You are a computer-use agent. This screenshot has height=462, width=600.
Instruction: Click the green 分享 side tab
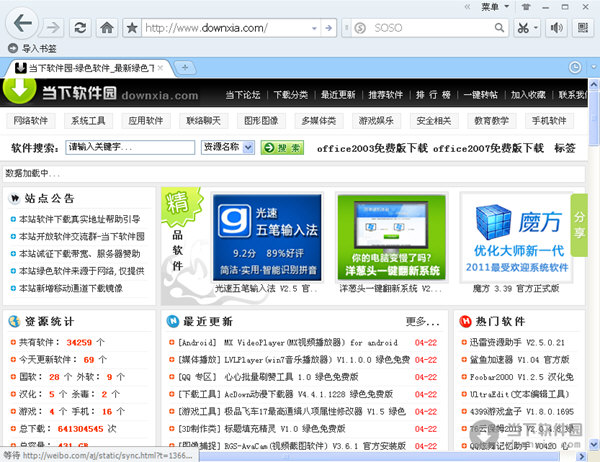579,225
